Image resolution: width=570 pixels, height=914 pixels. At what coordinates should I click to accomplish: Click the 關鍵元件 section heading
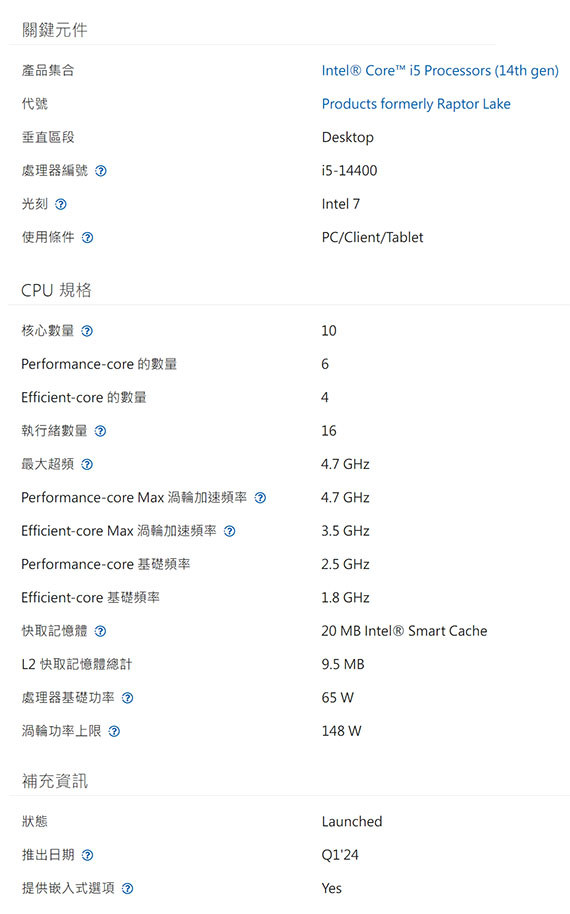55,30
